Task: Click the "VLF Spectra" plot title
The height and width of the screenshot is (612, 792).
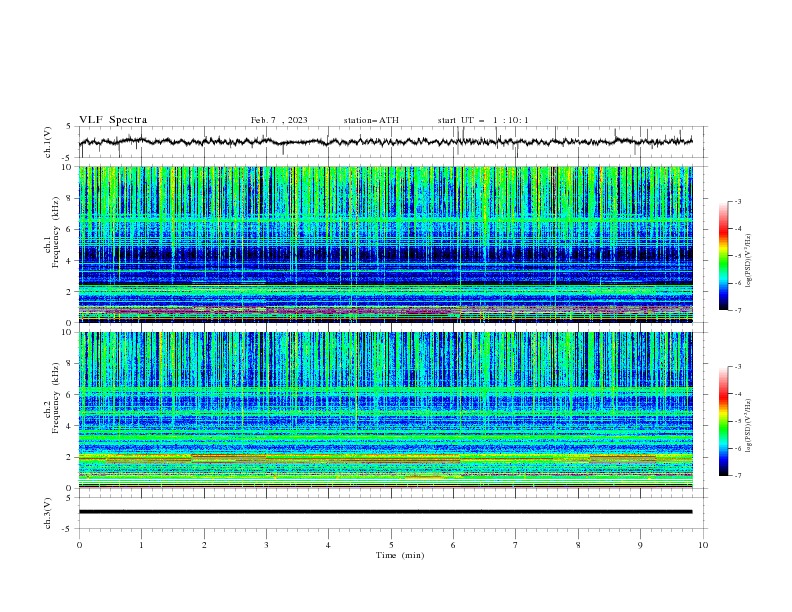Action: 113,120
